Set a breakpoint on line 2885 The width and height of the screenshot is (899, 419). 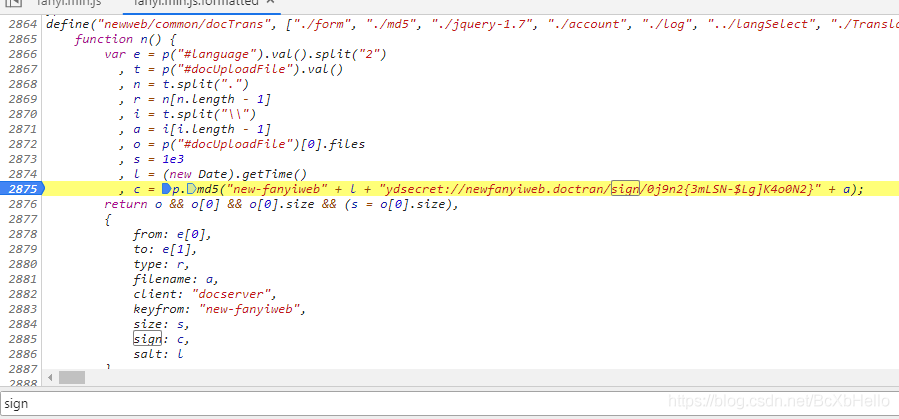tap(22, 339)
